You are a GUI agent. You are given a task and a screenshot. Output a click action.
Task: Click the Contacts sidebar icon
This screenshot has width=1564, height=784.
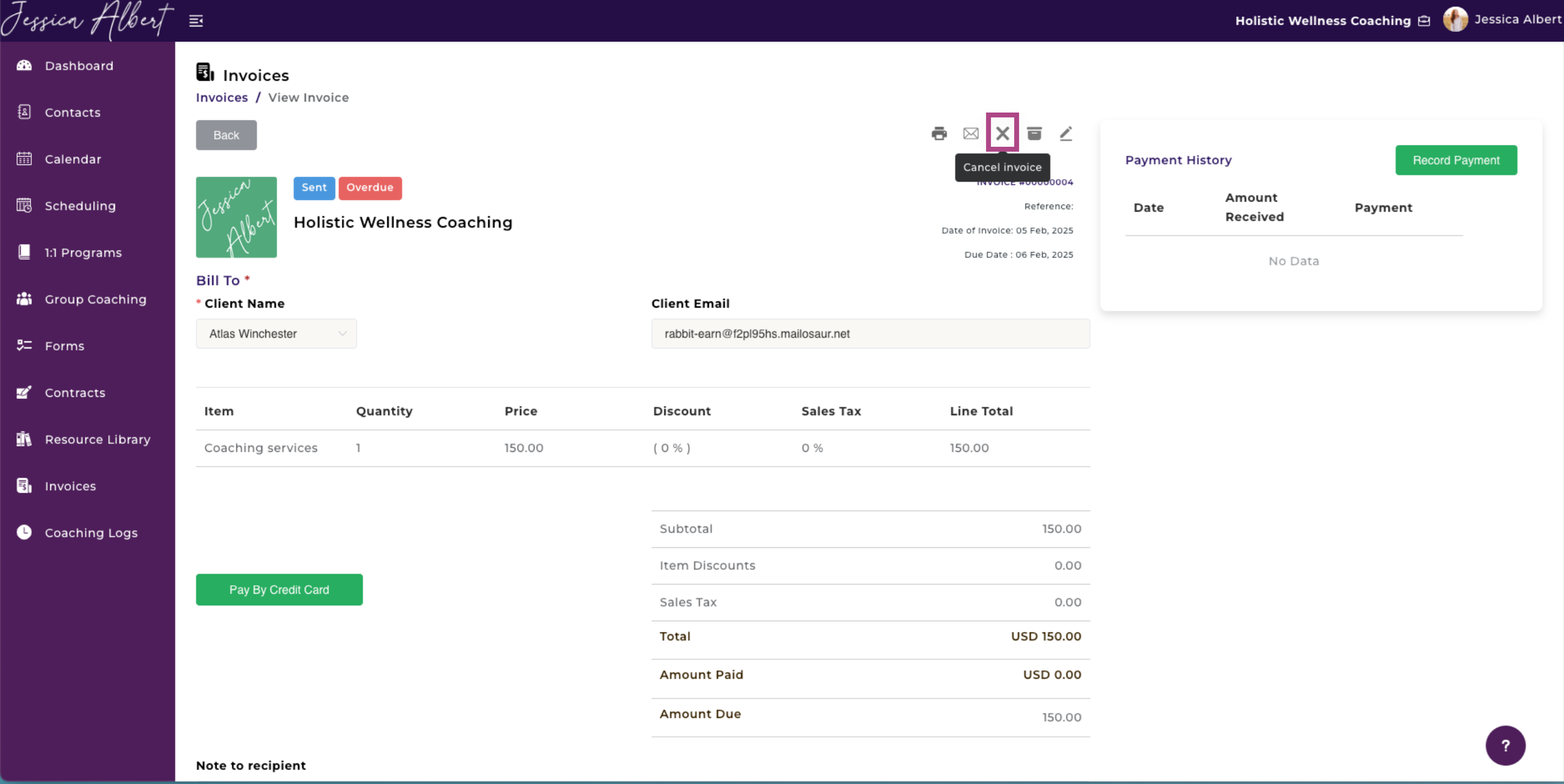pyautogui.click(x=24, y=112)
